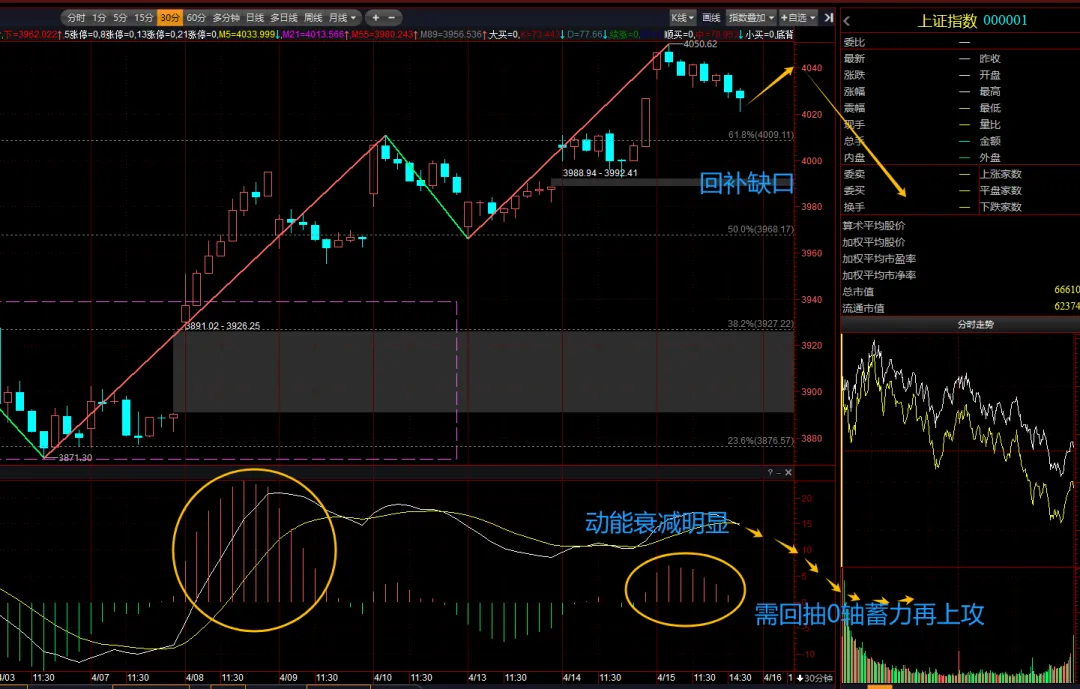Select the 5分 period
Image resolution: width=1080 pixels, height=689 pixels.
pos(121,18)
